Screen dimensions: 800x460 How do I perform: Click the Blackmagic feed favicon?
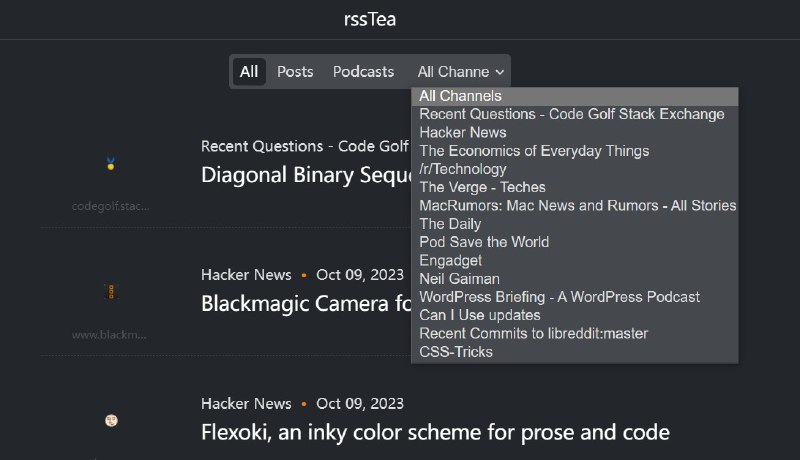(111, 292)
